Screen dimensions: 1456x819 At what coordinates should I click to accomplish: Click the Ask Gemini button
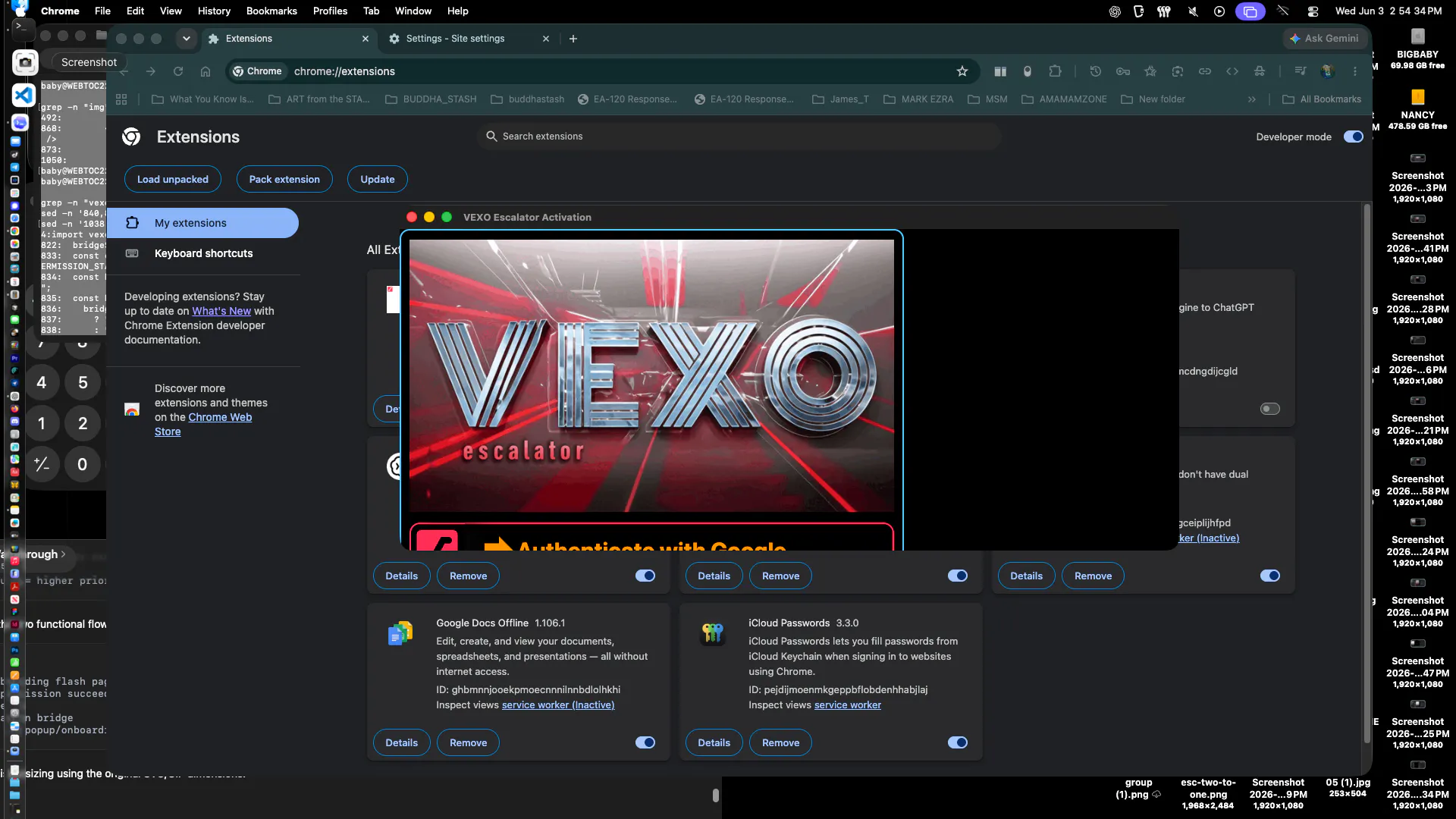pyautogui.click(x=1325, y=39)
